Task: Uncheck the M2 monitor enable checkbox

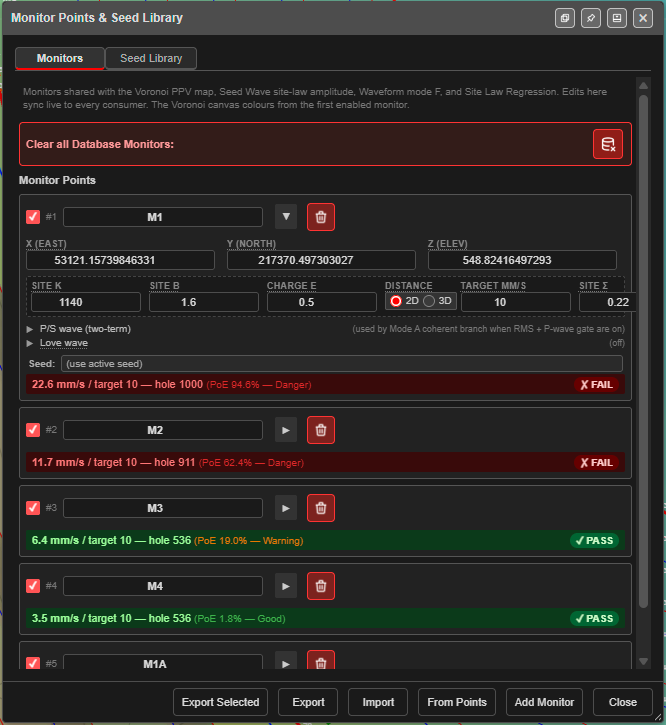Action: coord(33,430)
